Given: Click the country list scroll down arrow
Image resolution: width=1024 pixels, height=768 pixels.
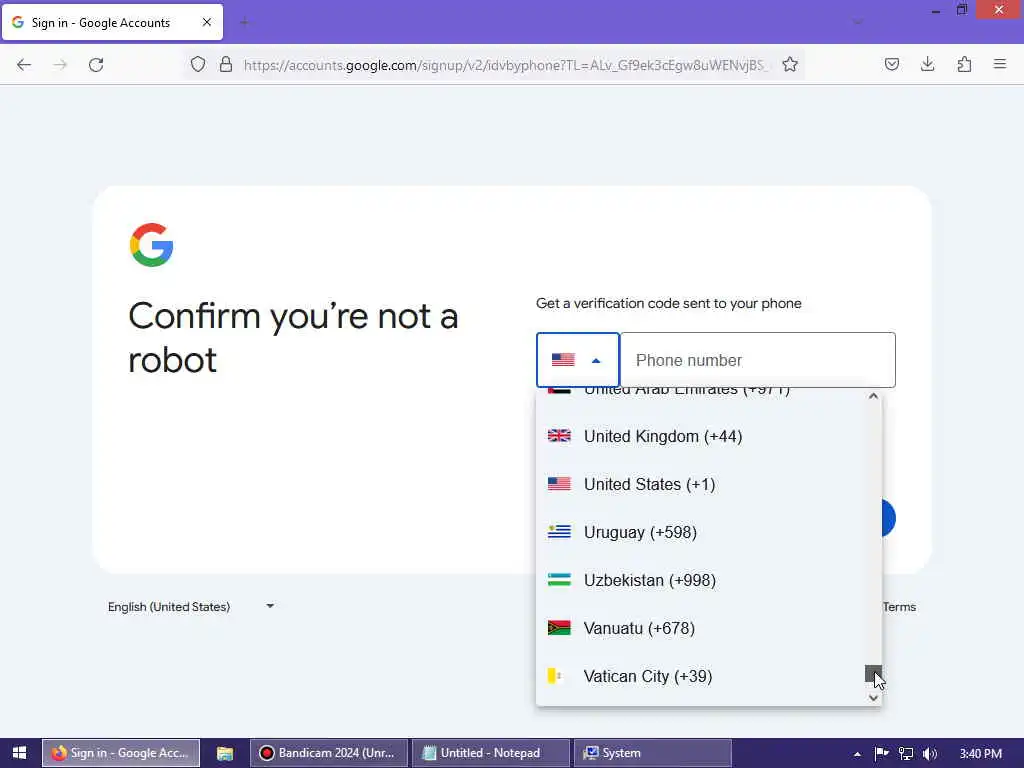Looking at the screenshot, I should click(x=873, y=698).
